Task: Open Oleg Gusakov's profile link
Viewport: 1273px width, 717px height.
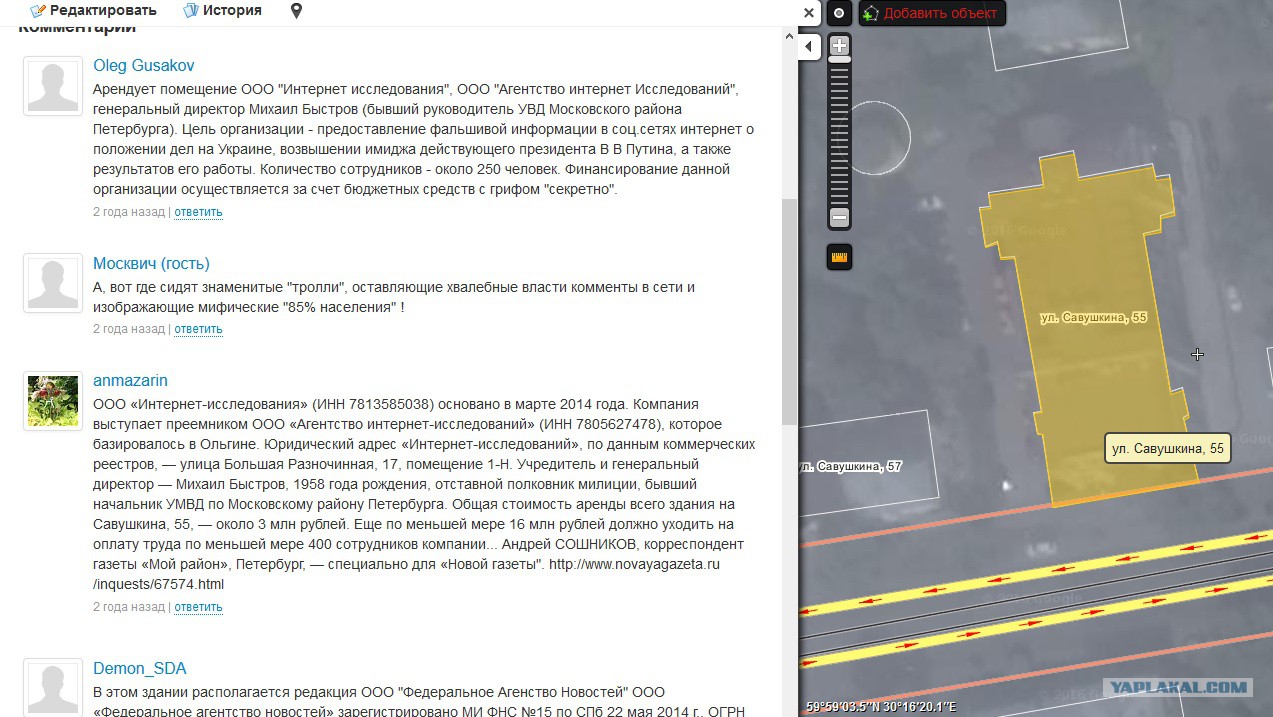Action: point(144,66)
